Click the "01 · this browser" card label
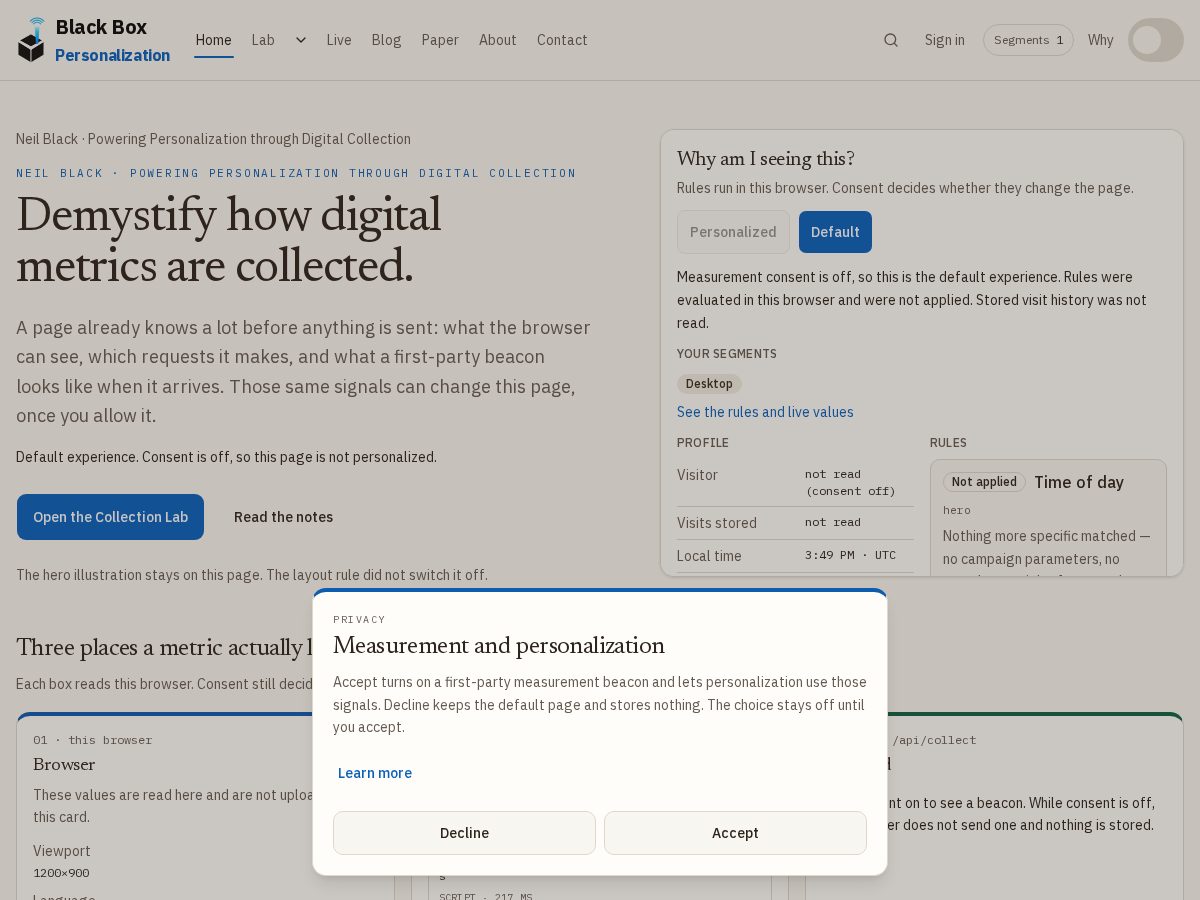The image size is (1200, 900). 93,740
